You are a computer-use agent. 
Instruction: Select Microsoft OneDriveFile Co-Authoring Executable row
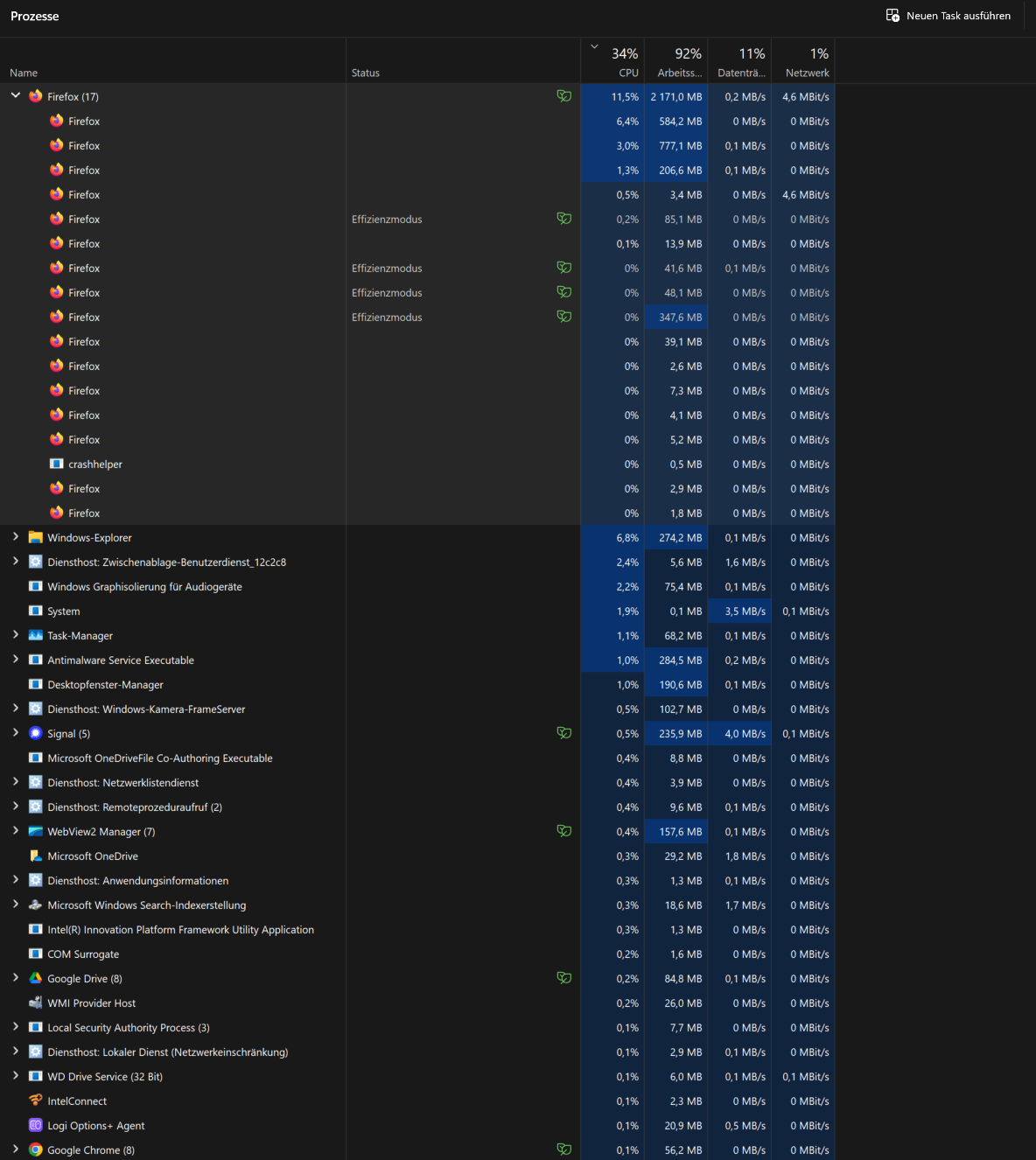point(417,758)
